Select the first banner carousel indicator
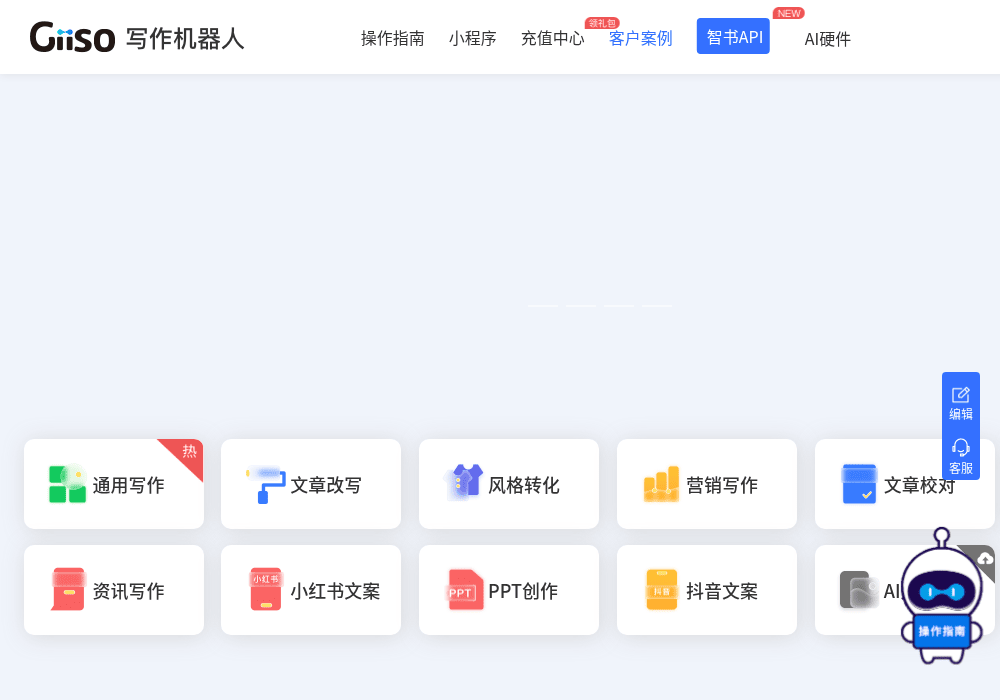The height and width of the screenshot is (700, 1000). pyautogui.click(x=543, y=306)
